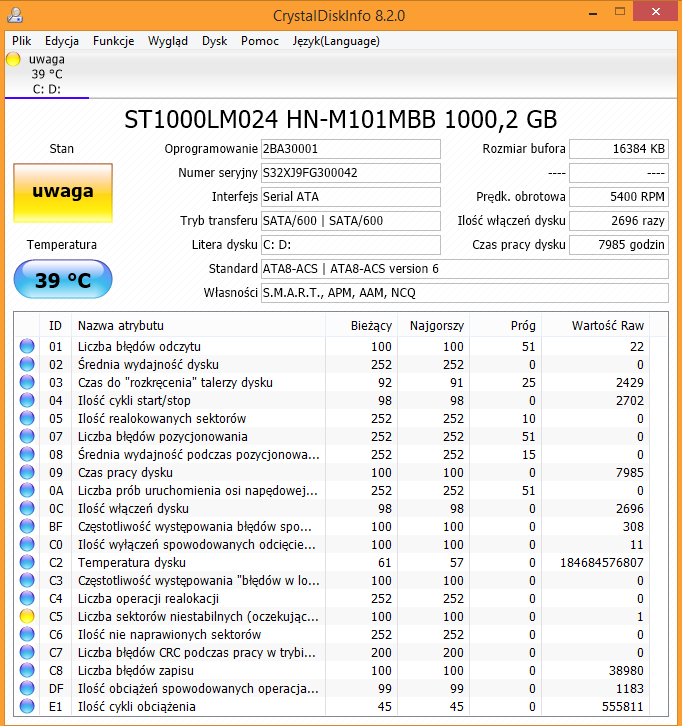Click the Interfejs field showing Serial ATA
This screenshot has width=682, height=726.
coord(350,197)
